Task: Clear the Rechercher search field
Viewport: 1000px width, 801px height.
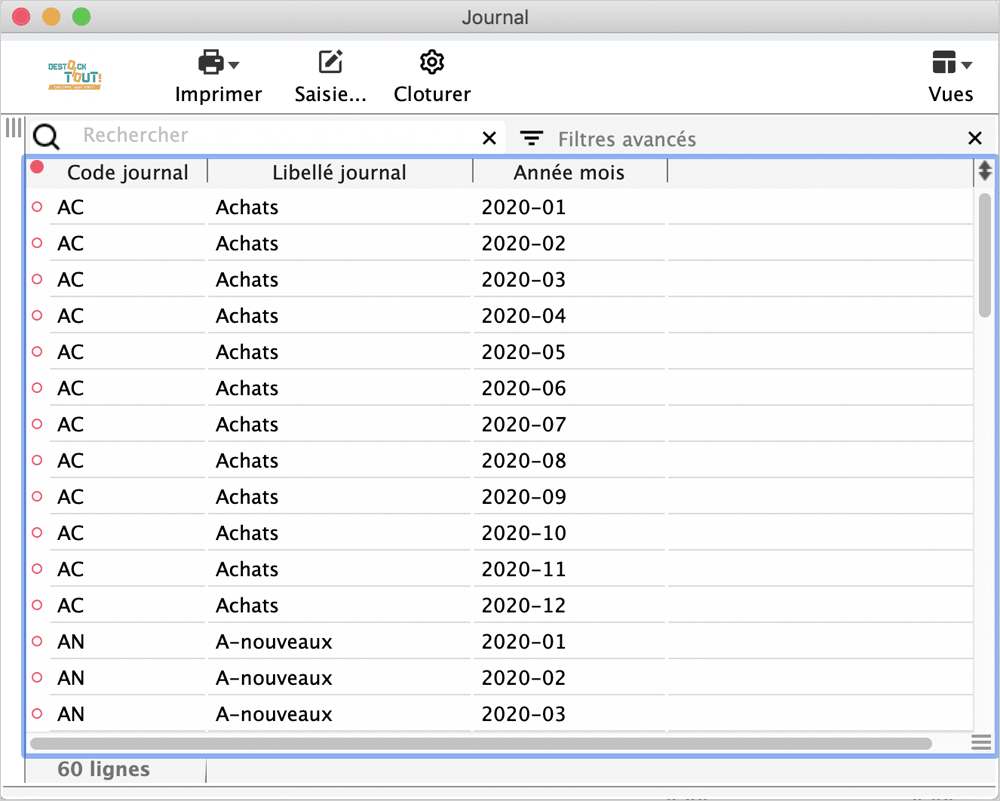Action: [x=489, y=138]
